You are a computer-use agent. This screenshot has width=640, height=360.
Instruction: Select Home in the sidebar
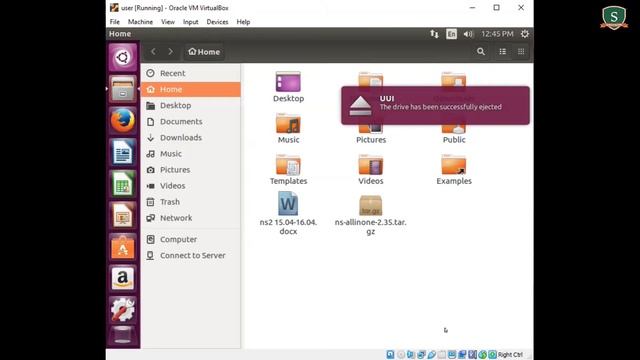(191, 89)
